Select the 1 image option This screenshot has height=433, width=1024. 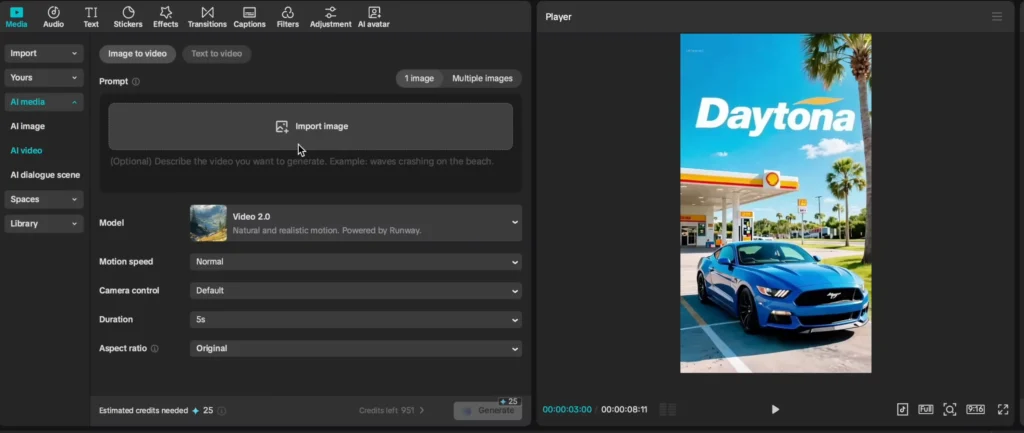click(419, 78)
